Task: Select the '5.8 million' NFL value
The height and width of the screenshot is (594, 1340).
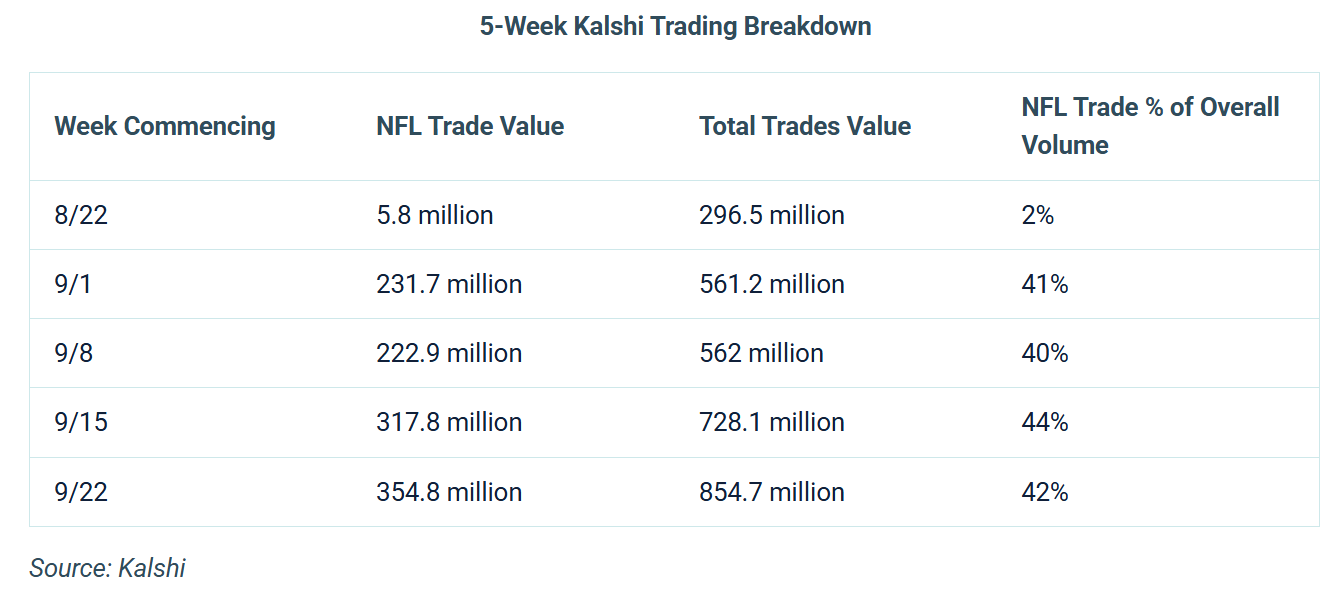Action: 435,215
